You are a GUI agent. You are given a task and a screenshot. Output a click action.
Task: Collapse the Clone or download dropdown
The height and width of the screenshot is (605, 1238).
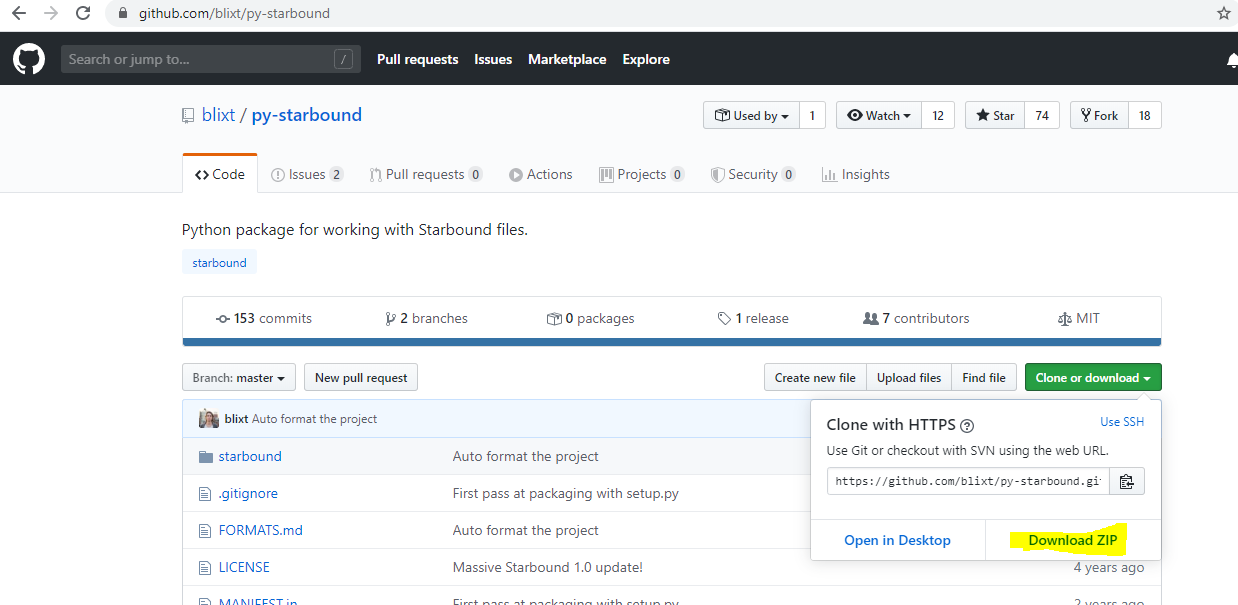tap(1093, 377)
